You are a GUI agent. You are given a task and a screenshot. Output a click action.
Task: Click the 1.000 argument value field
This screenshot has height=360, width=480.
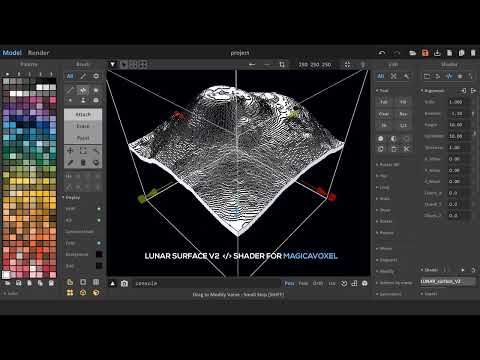pos(459,102)
